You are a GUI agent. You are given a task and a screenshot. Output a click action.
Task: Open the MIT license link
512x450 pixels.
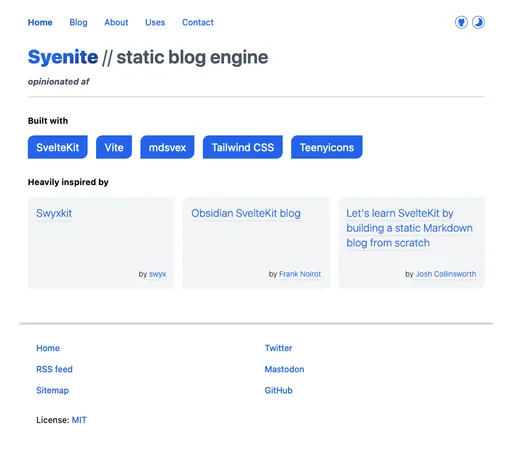tap(79, 420)
